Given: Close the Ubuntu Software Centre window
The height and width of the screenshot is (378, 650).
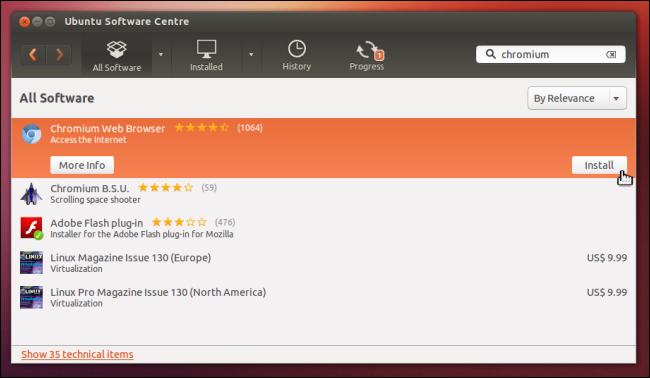Looking at the screenshot, I should (24, 22).
